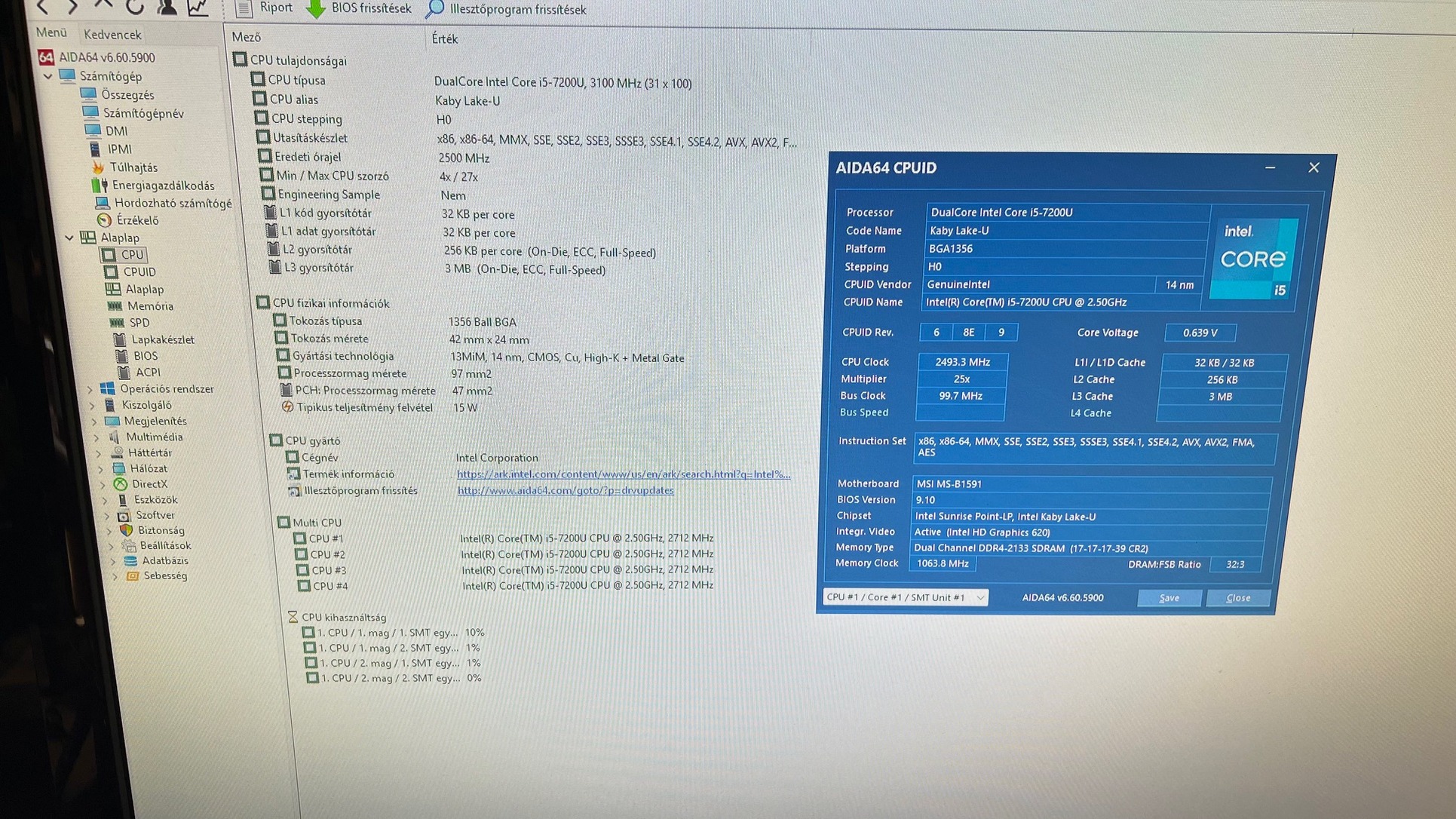This screenshot has height=819, width=1456.
Task: Click the Riport toolbar icon
Action: tap(244, 8)
